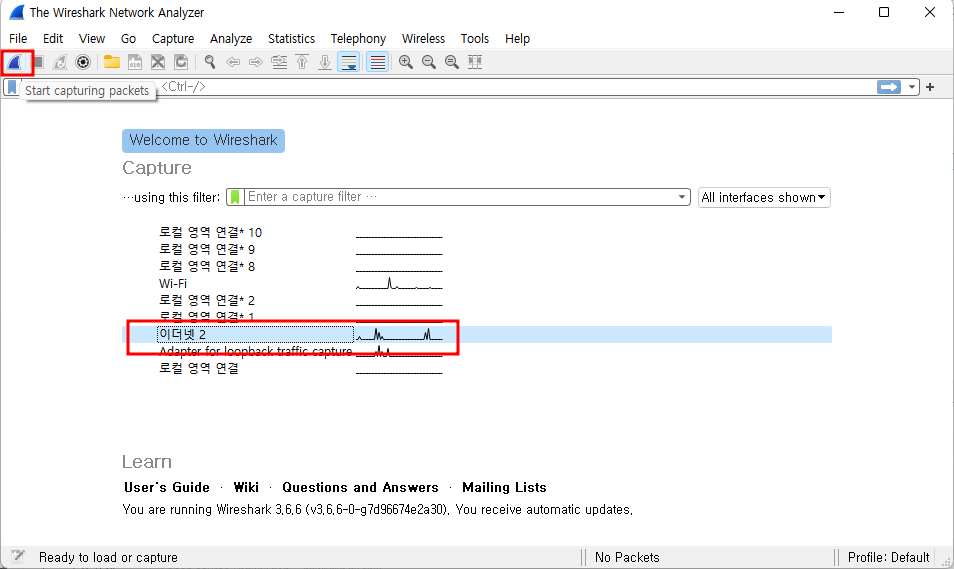Select 로컬 영역 연결* 9 interface
Image resolution: width=954 pixels, height=569 pixels.
click(x=207, y=250)
